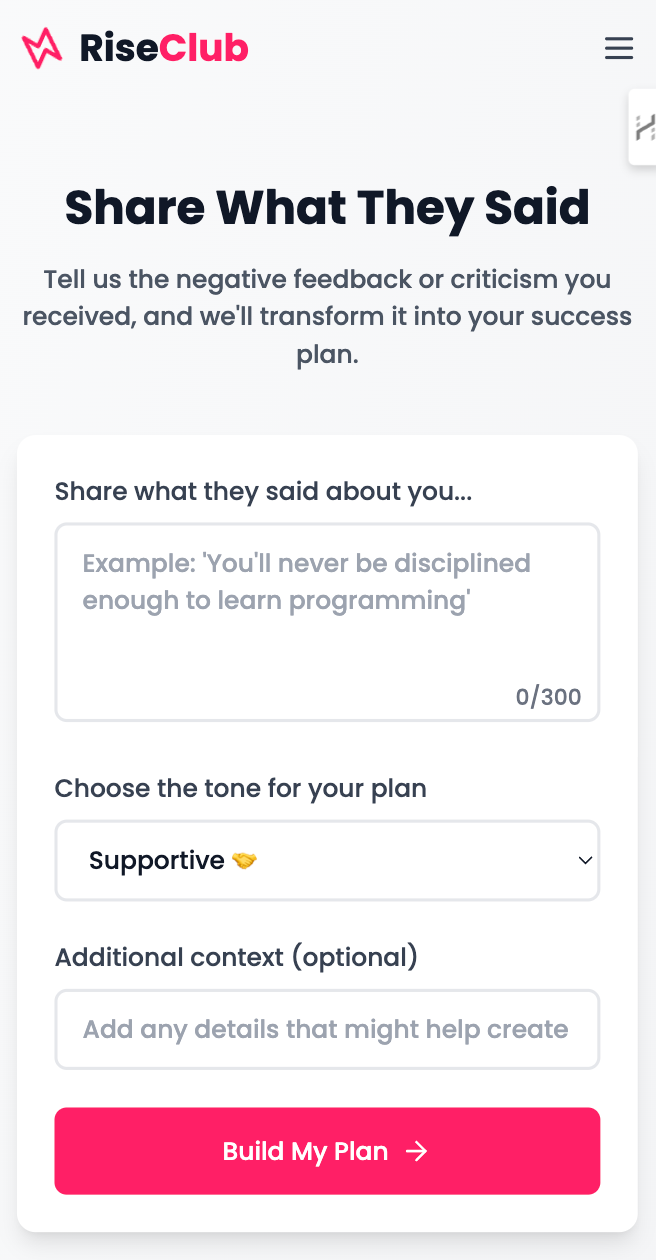Click the pink RiseClub star logo
The height and width of the screenshot is (1260, 656).
click(x=42, y=48)
